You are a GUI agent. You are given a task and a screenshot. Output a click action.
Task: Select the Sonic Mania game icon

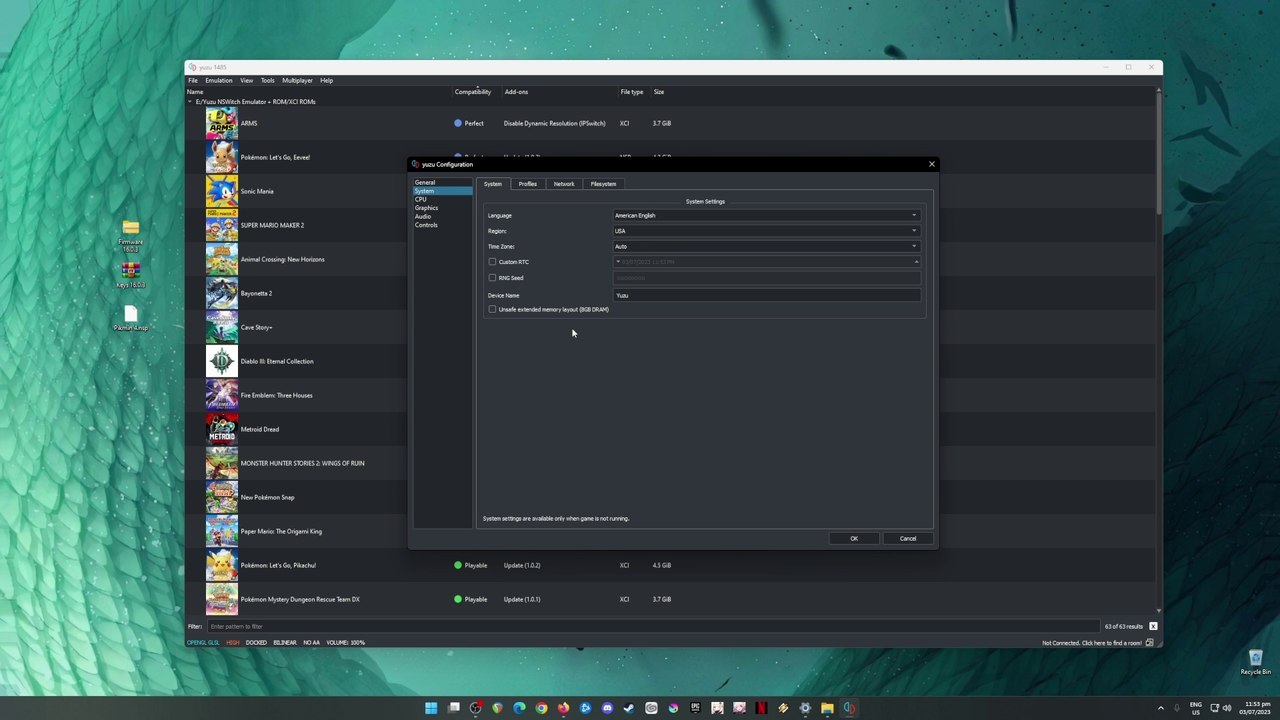click(222, 191)
